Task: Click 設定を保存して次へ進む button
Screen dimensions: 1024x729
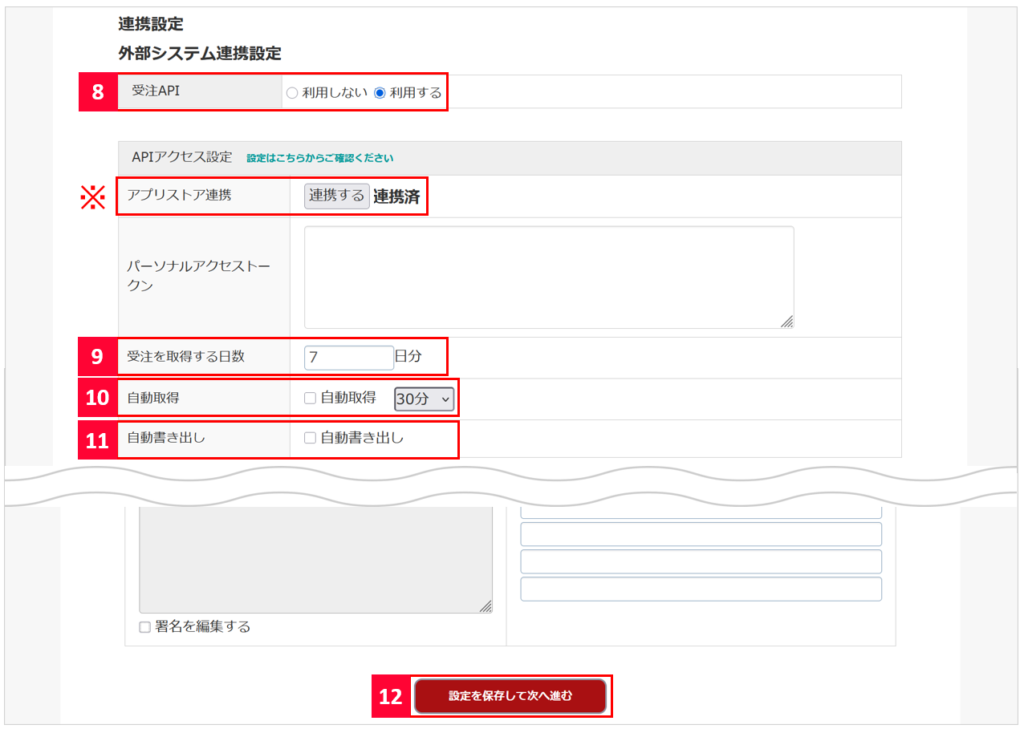Action: pyautogui.click(x=510, y=696)
